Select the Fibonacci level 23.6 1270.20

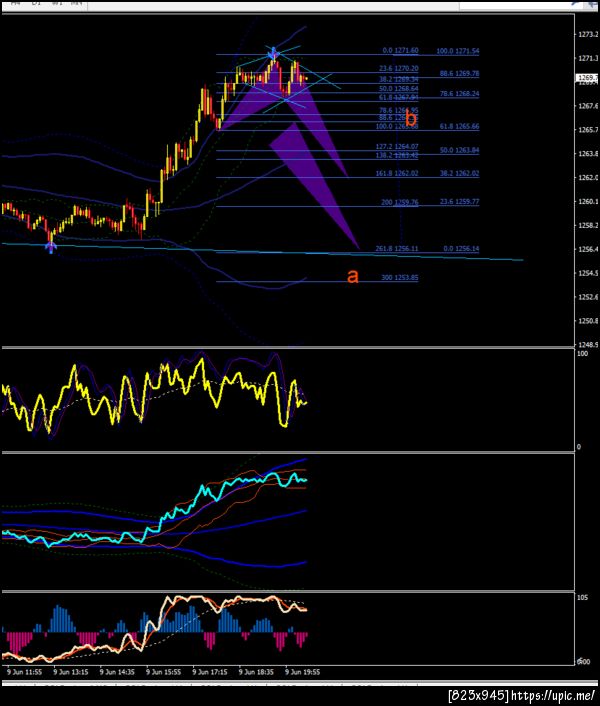tap(398, 68)
